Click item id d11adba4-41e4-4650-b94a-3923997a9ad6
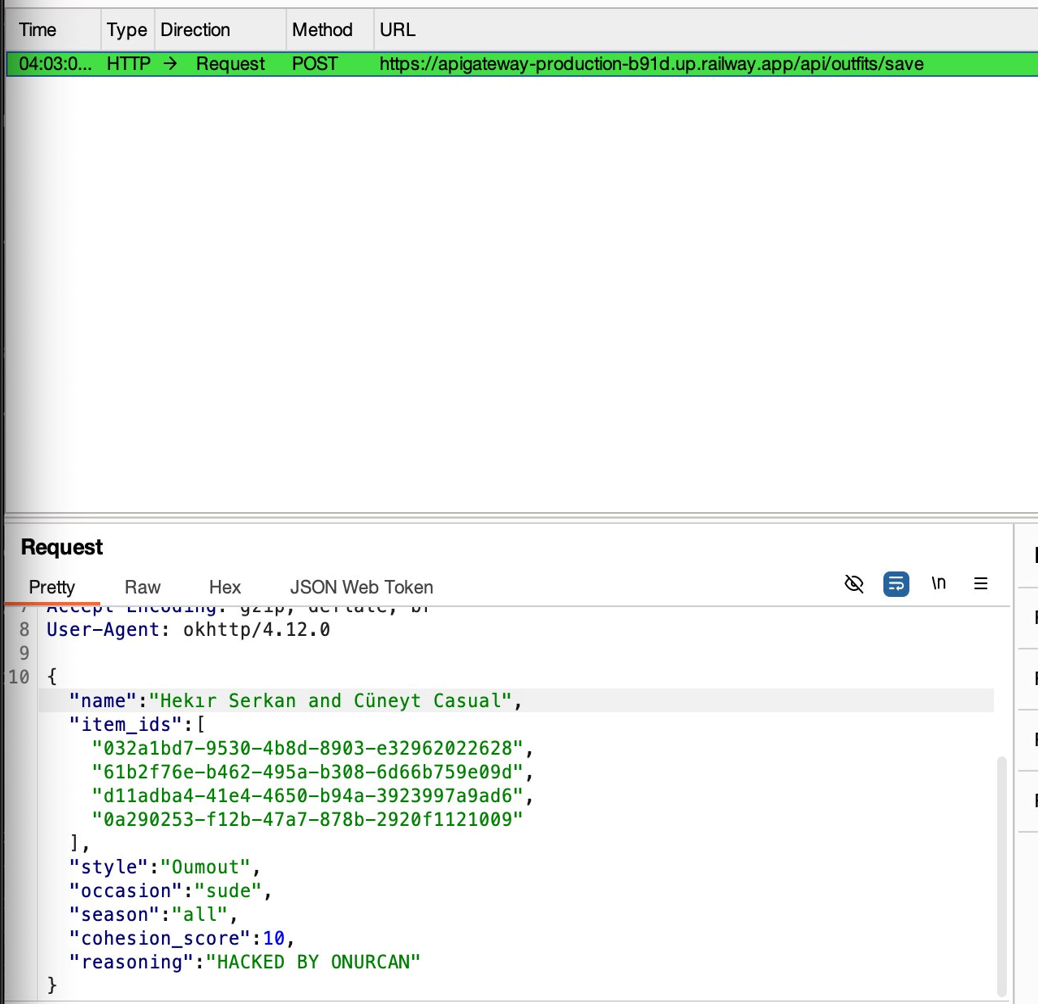This screenshot has height=1004, width=1038. coord(308,796)
